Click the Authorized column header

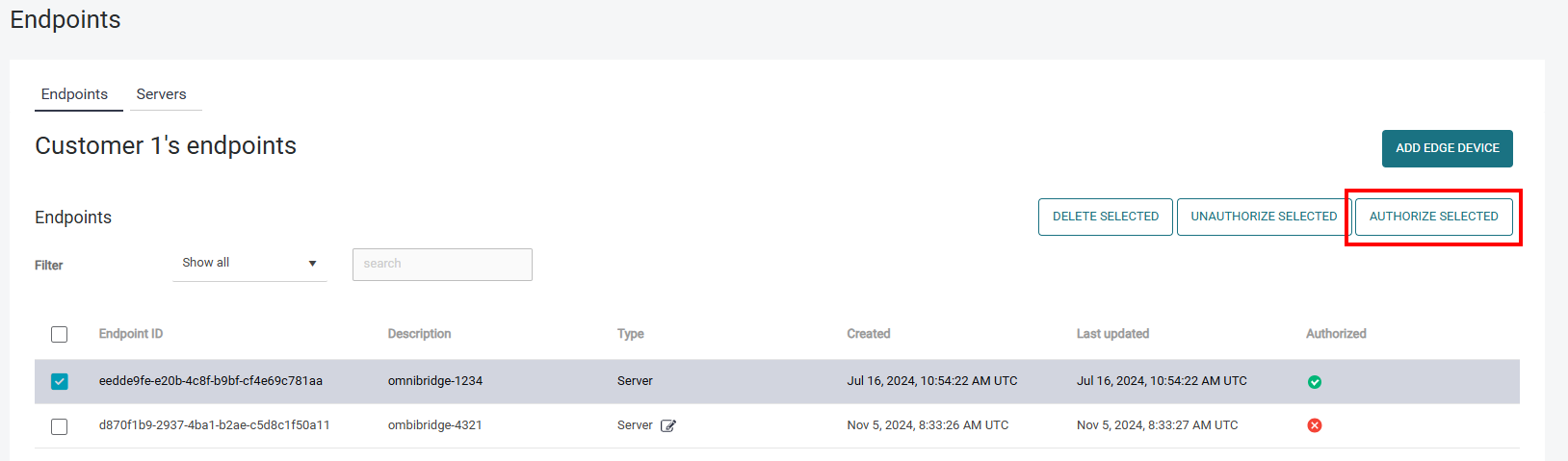(x=1336, y=334)
